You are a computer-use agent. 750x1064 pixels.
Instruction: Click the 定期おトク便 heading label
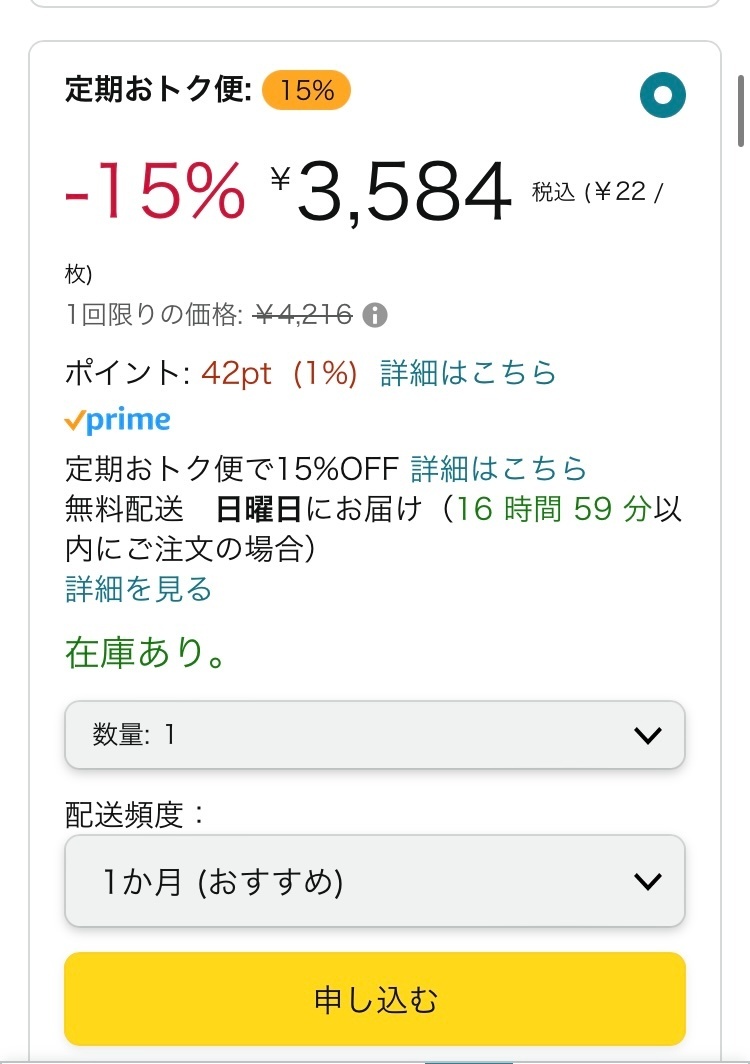157,91
